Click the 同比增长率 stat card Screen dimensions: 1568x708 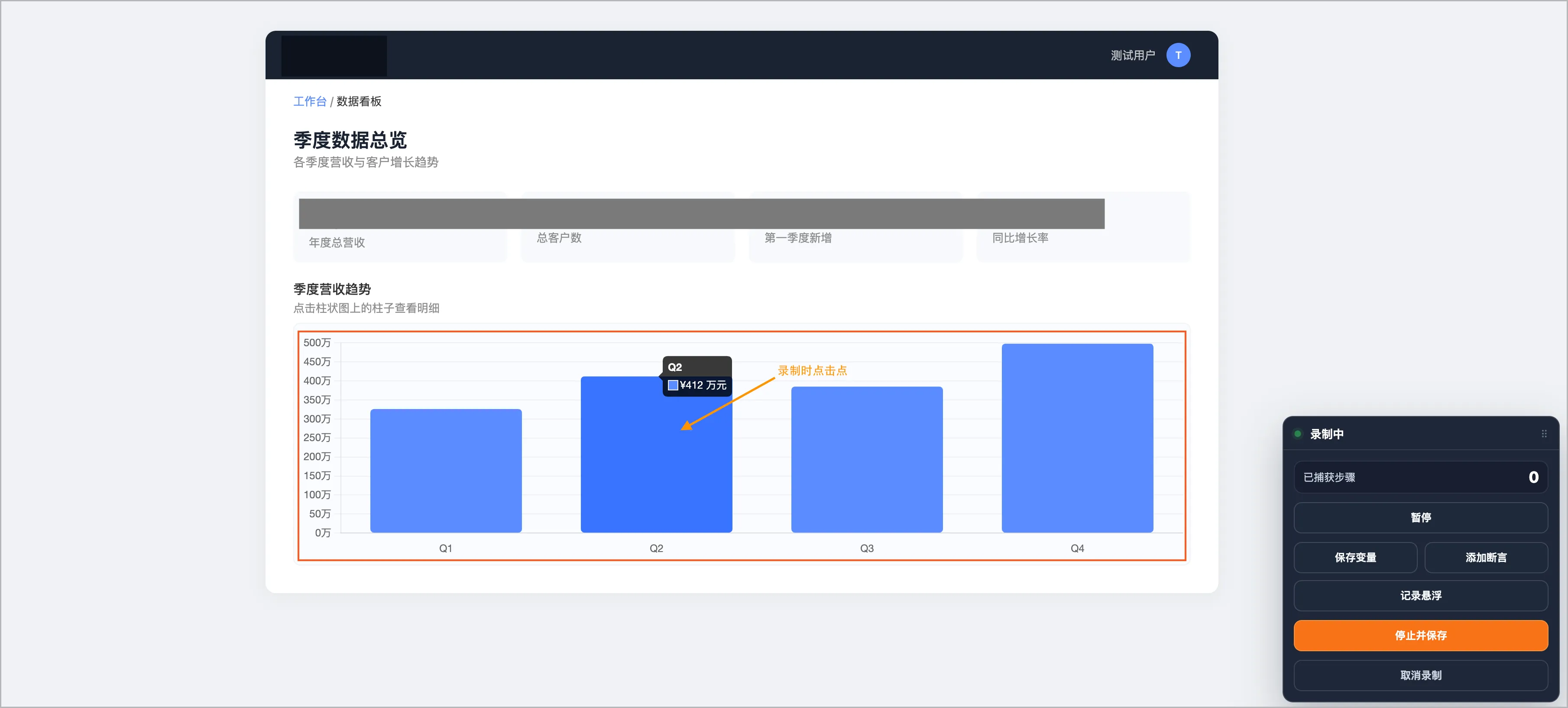pyautogui.click(x=1083, y=227)
